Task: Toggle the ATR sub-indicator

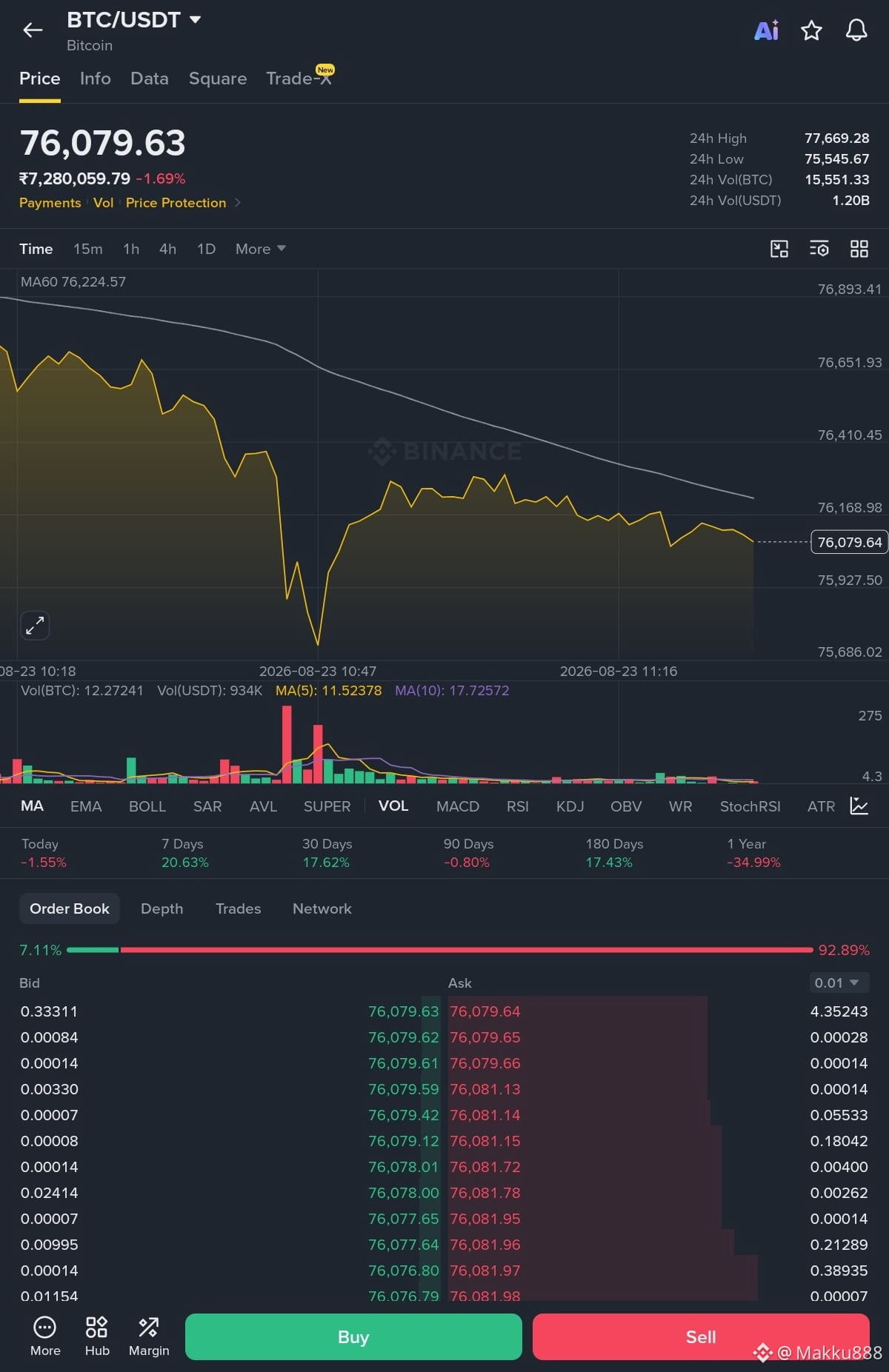Action: (x=821, y=806)
